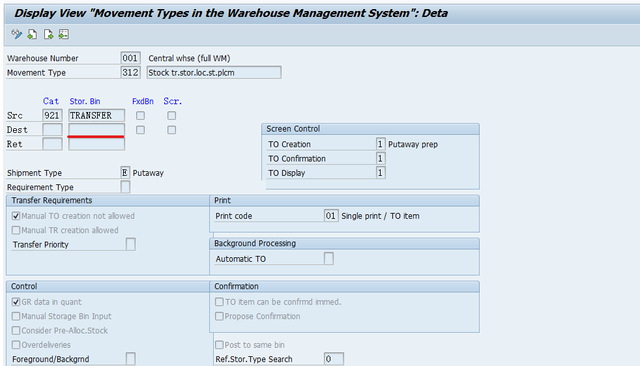Select 'Single print / TO item' text
This screenshot has width=640, height=366.
point(380,216)
